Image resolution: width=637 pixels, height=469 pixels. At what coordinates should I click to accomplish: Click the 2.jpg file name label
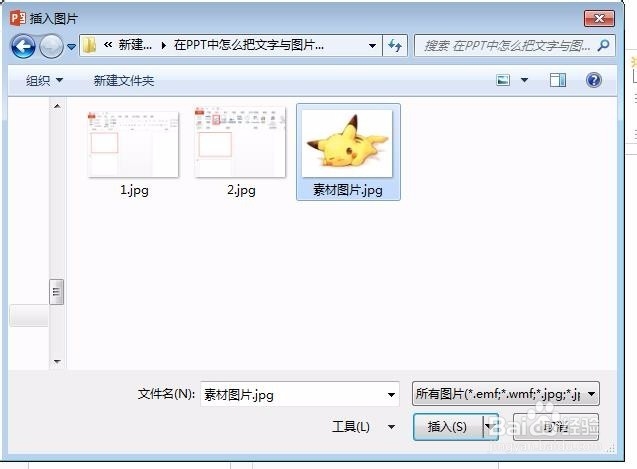pyautogui.click(x=241, y=190)
